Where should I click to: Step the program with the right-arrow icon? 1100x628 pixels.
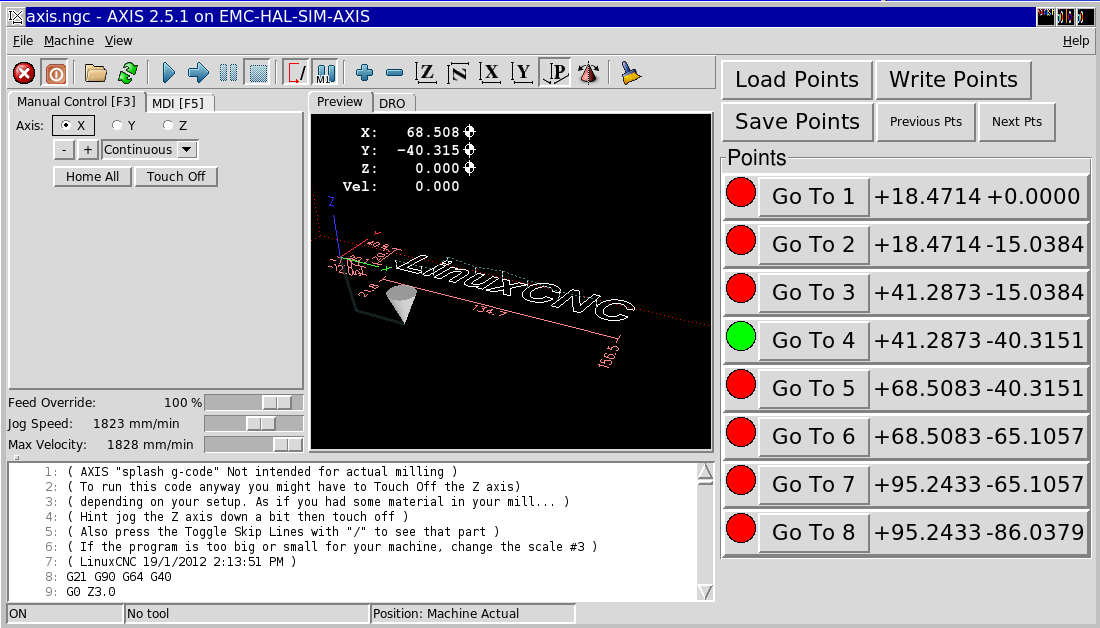pos(199,73)
